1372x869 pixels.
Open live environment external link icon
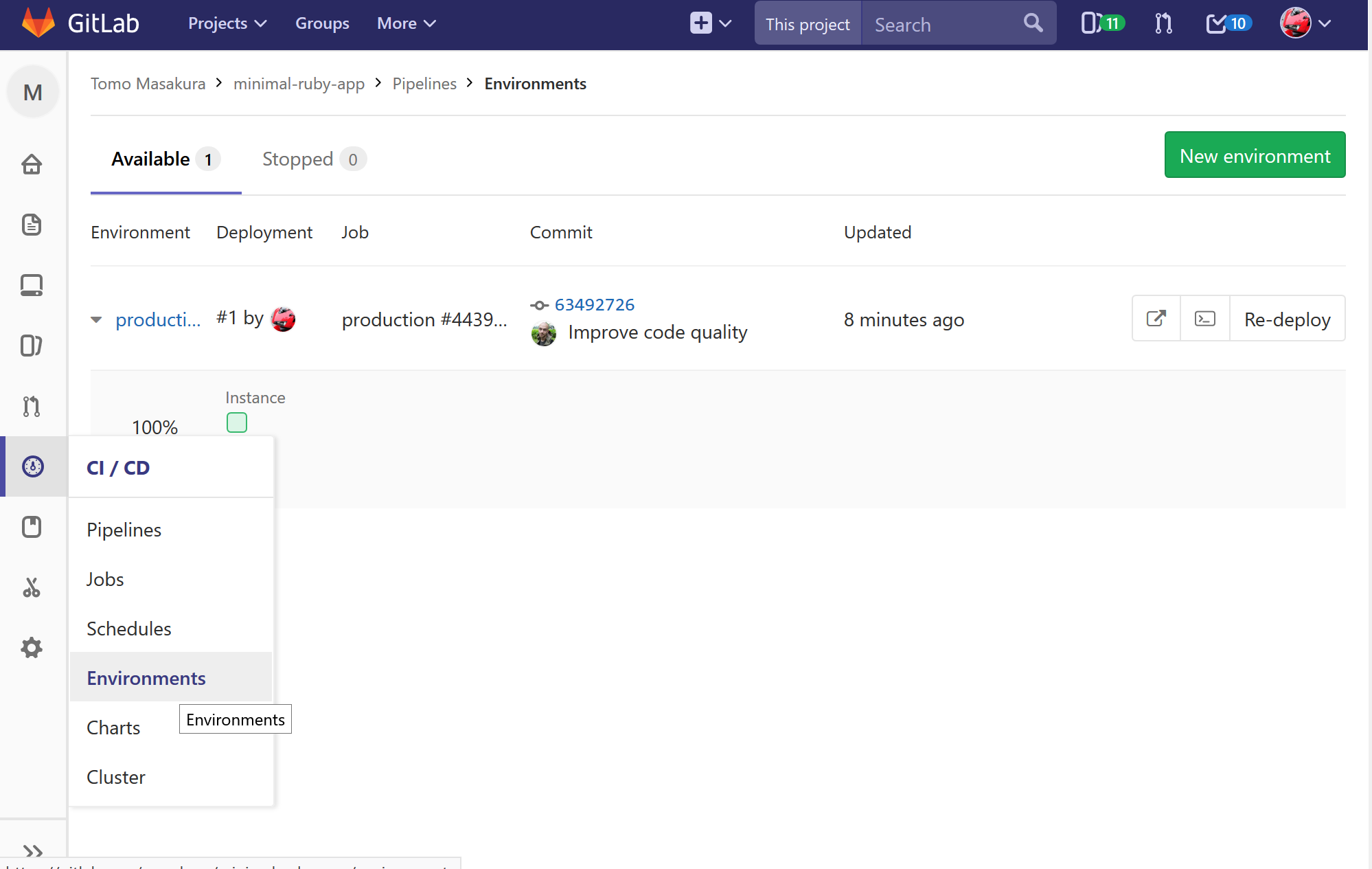tap(1156, 319)
